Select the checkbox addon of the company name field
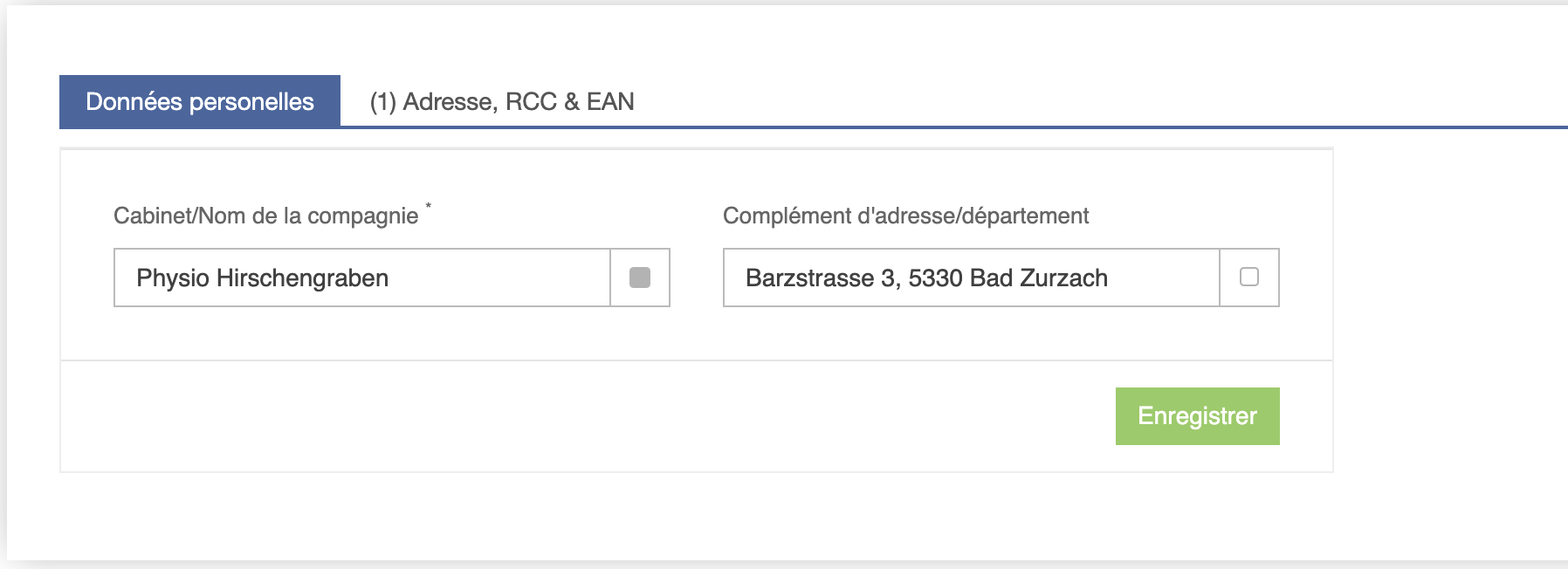This screenshot has width=1568, height=569. [x=640, y=278]
